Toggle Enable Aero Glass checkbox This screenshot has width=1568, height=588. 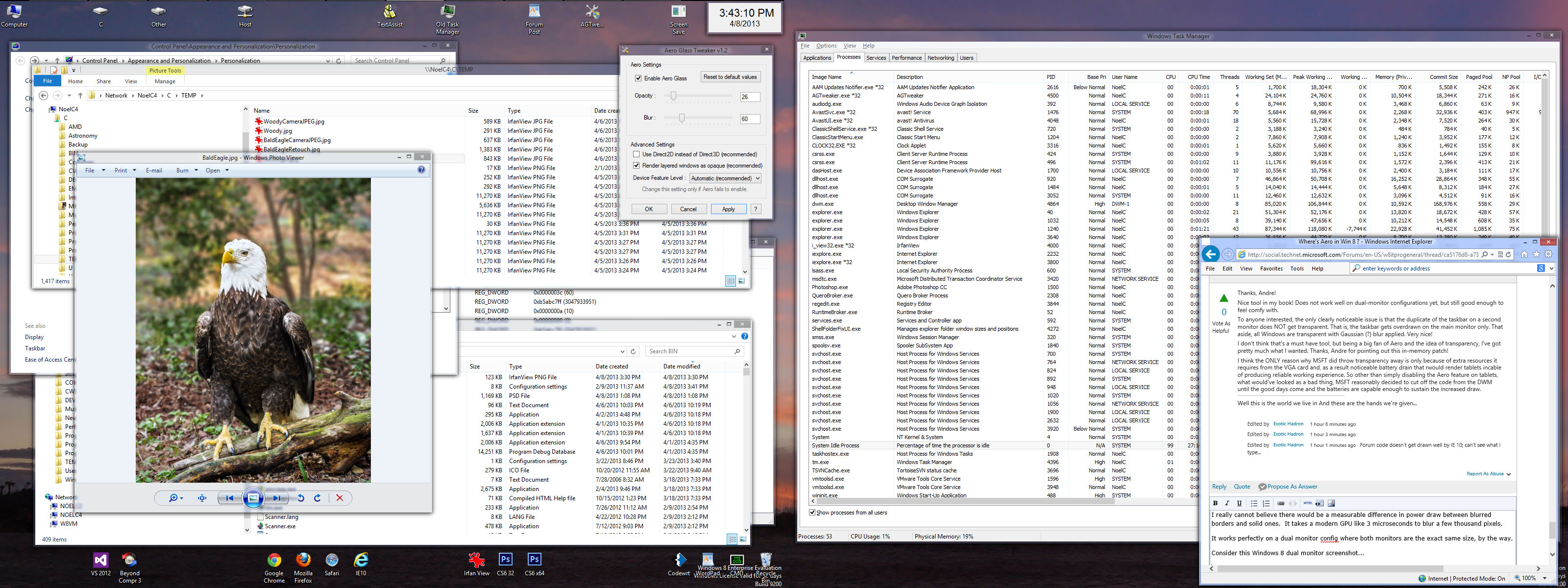point(638,78)
